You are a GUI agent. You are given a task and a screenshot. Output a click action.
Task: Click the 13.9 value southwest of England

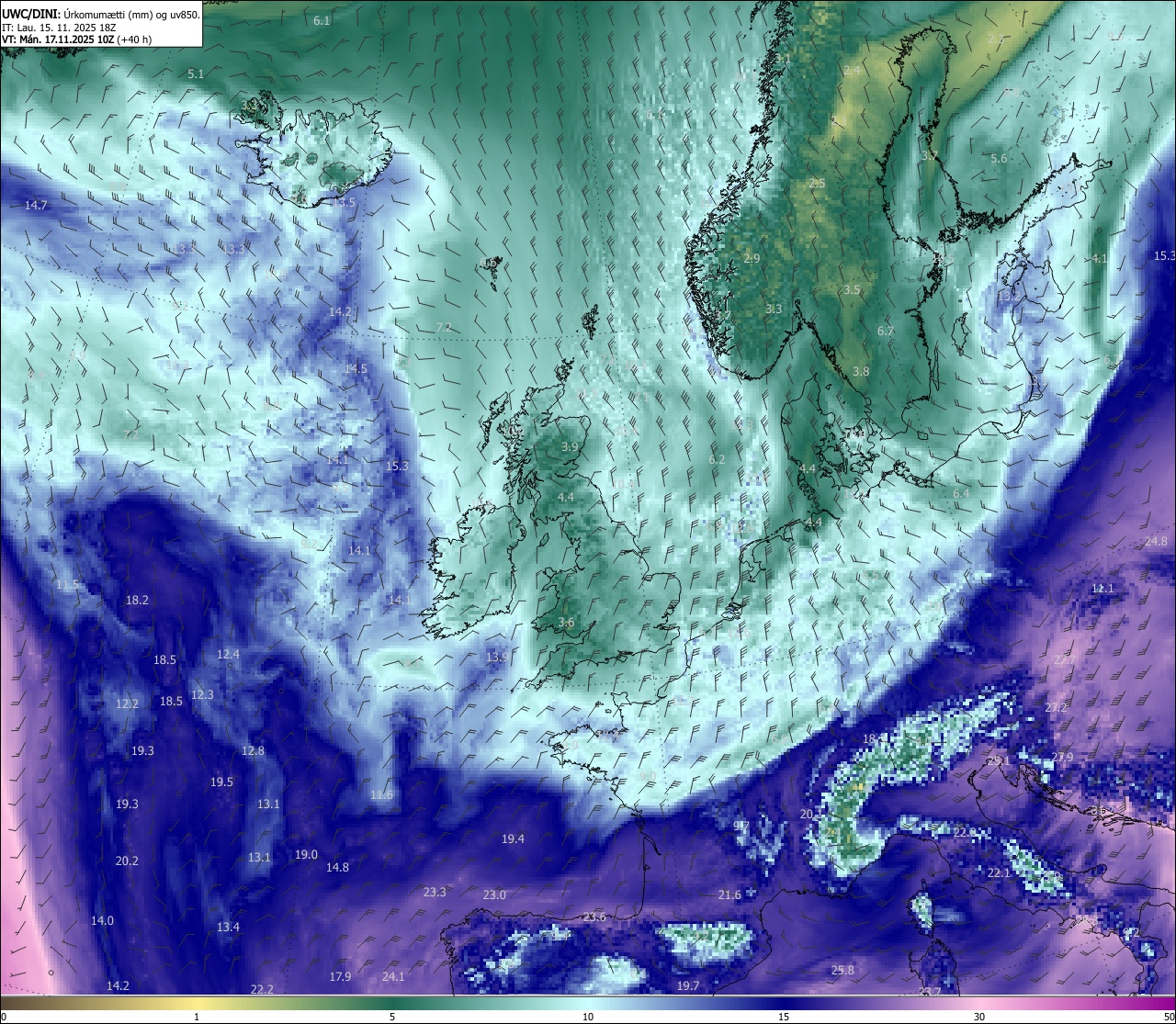pos(497,657)
